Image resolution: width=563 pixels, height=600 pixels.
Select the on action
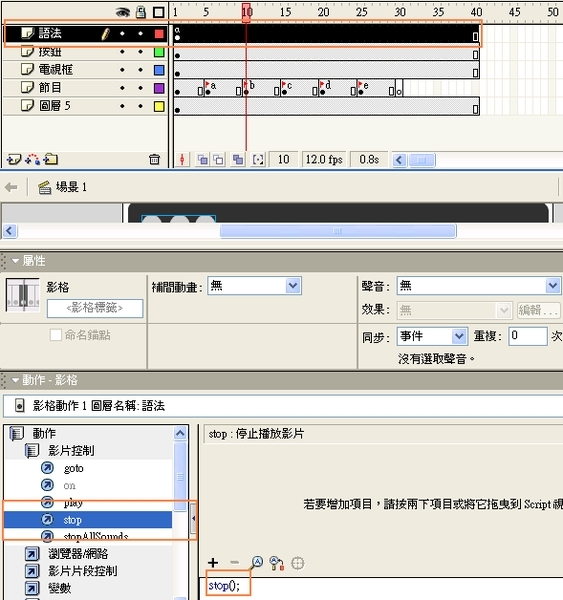tap(69, 486)
